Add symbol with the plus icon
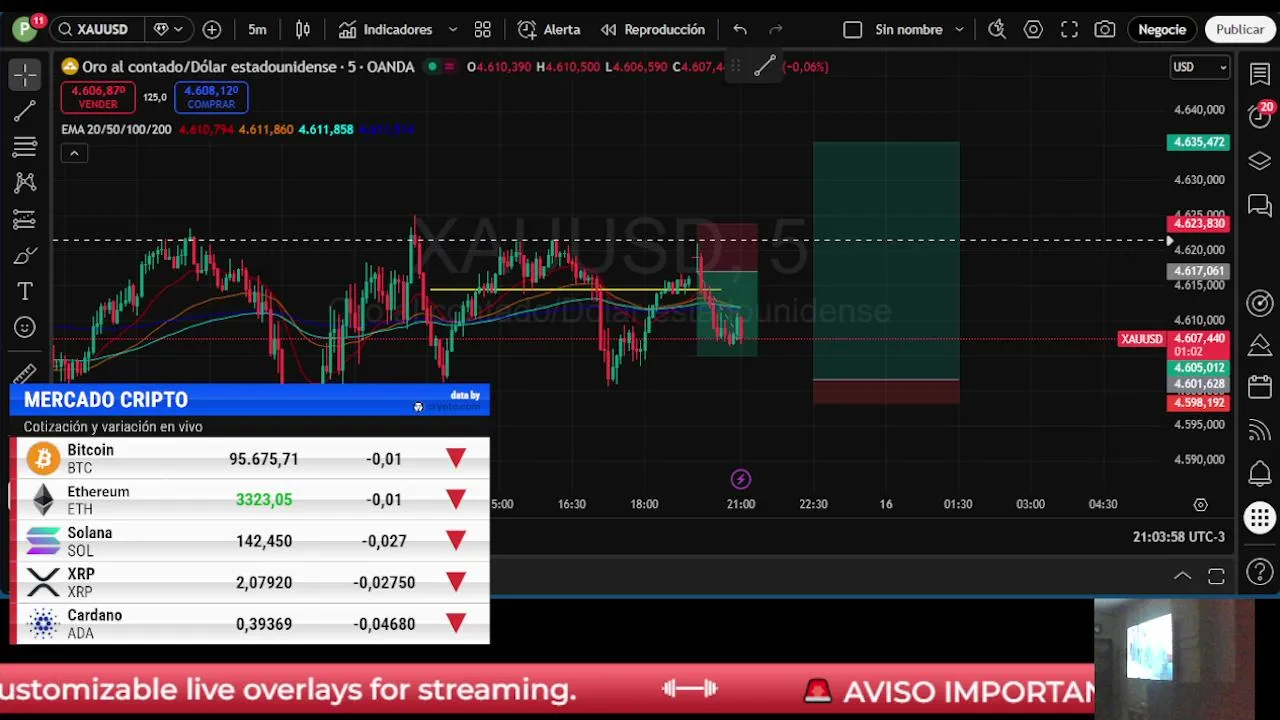 (212, 29)
